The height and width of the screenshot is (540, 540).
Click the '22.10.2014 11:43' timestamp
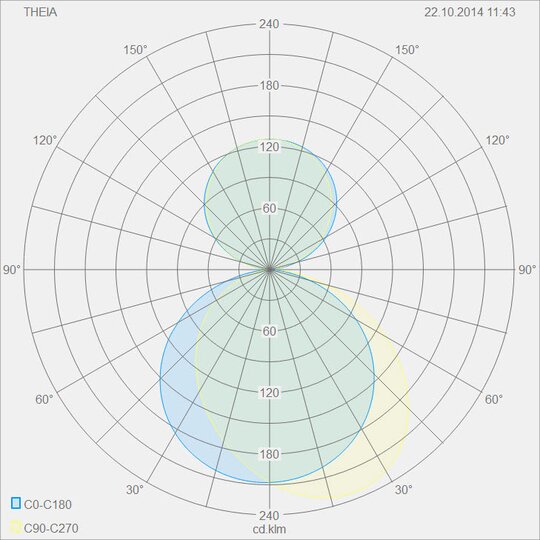(470, 12)
